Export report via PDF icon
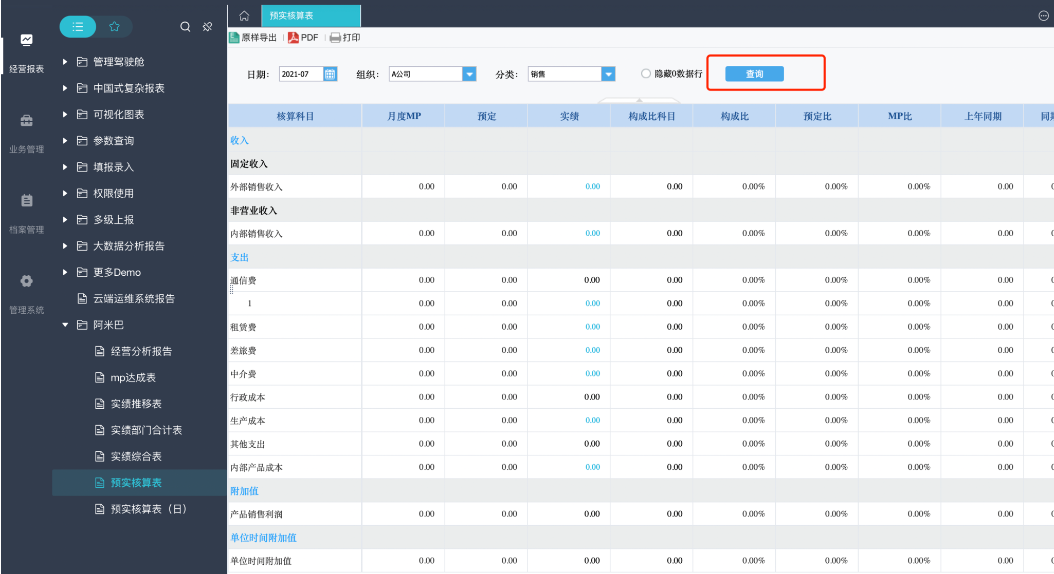1054x574 pixels. (294, 38)
